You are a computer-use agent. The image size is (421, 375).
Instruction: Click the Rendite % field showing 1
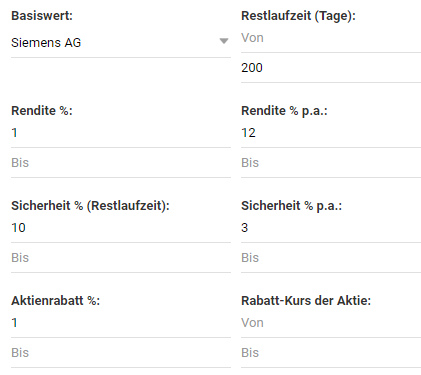121,133
